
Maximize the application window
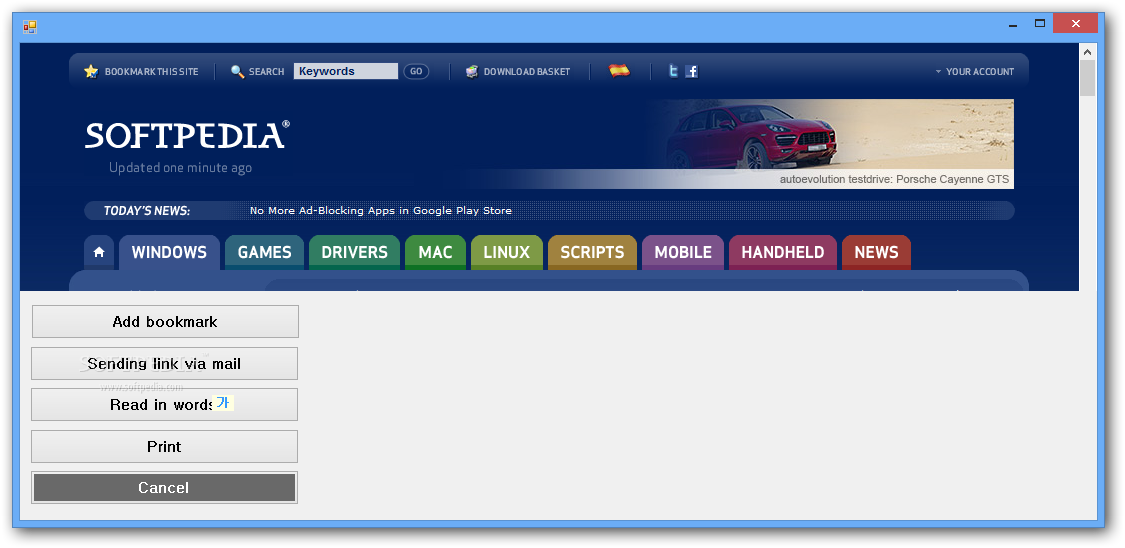(1040, 24)
